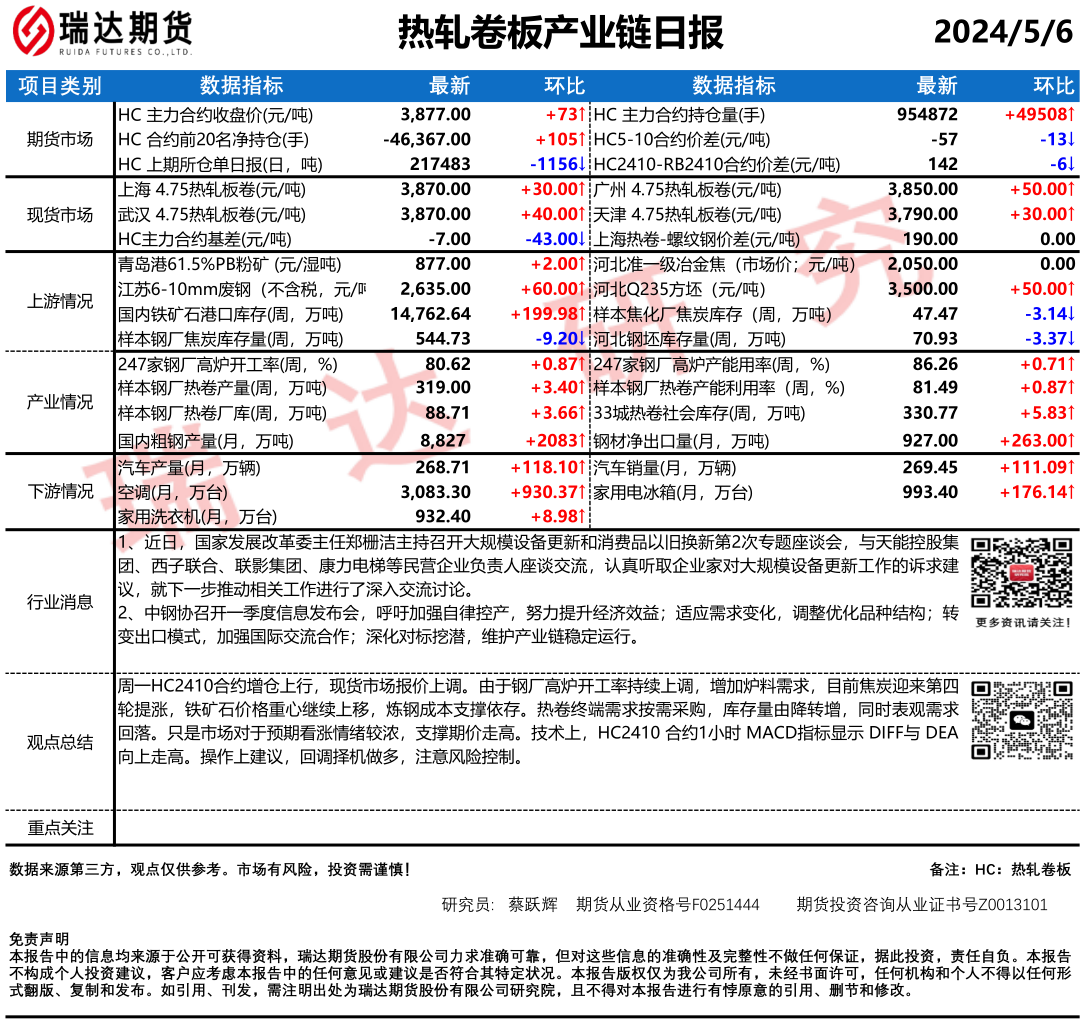Select the 上游情况 category cell

click(60, 301)
